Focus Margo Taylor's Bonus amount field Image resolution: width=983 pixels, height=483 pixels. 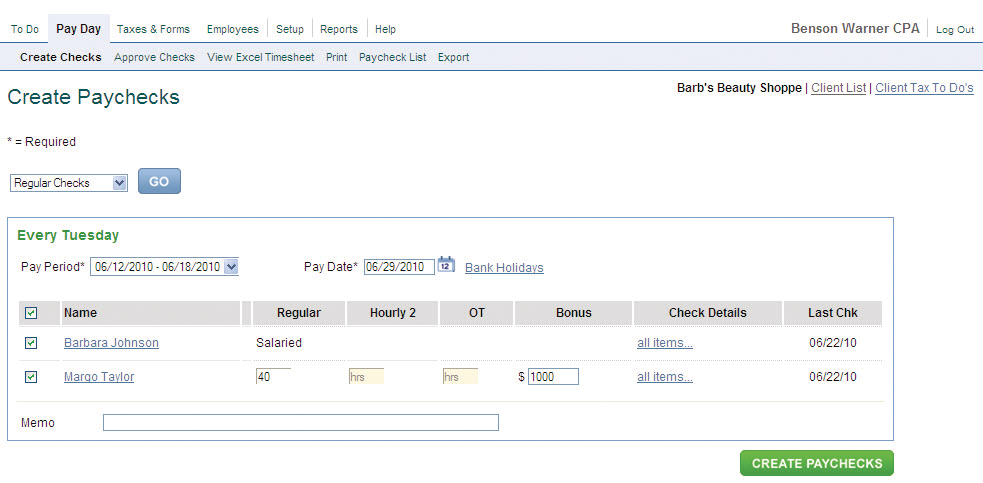tap(553, 377)
